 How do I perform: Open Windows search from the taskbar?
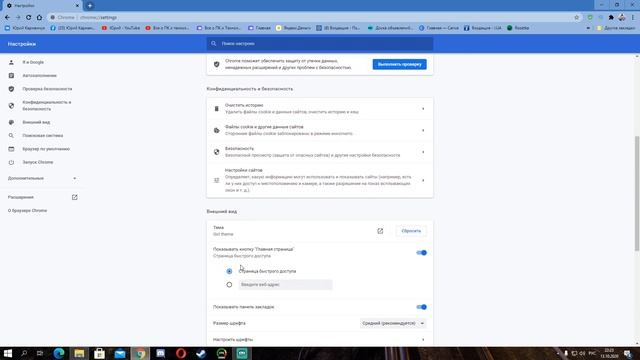click(x=24, y=353)
